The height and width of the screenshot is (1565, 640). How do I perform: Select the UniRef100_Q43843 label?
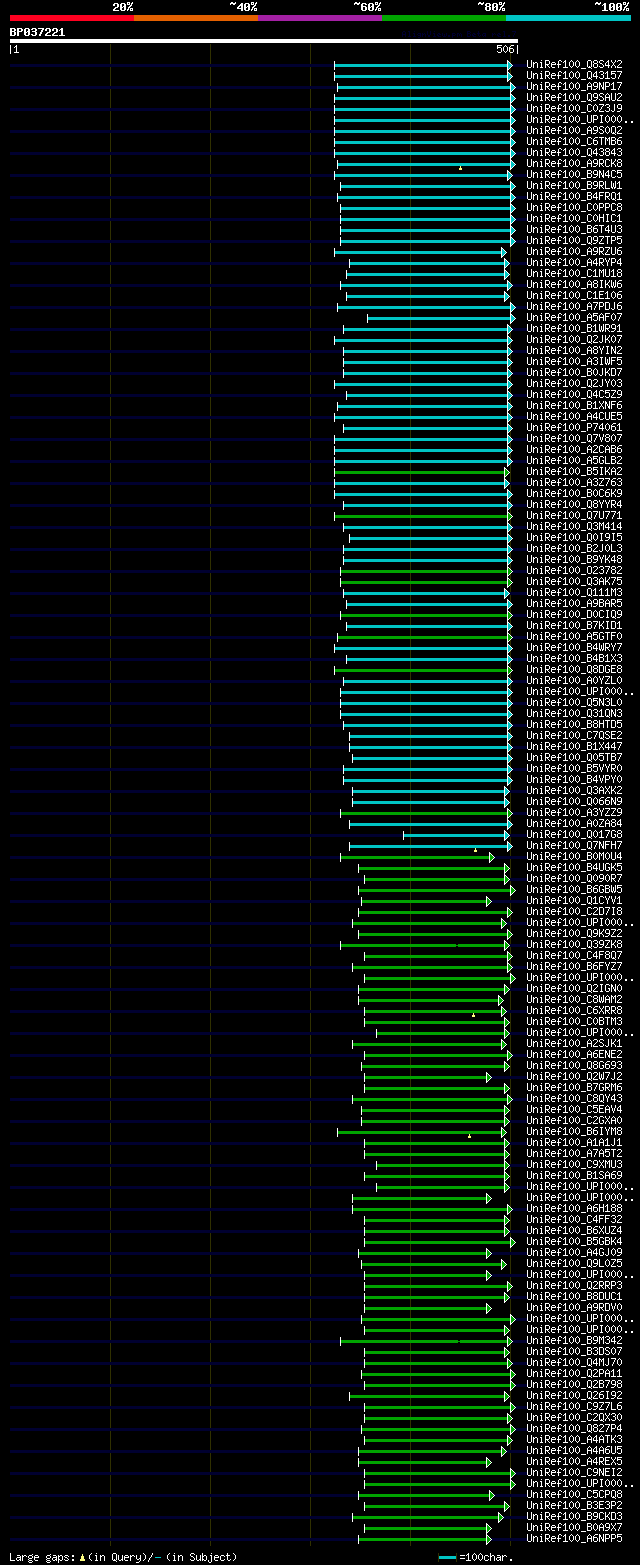click(574, 152)
